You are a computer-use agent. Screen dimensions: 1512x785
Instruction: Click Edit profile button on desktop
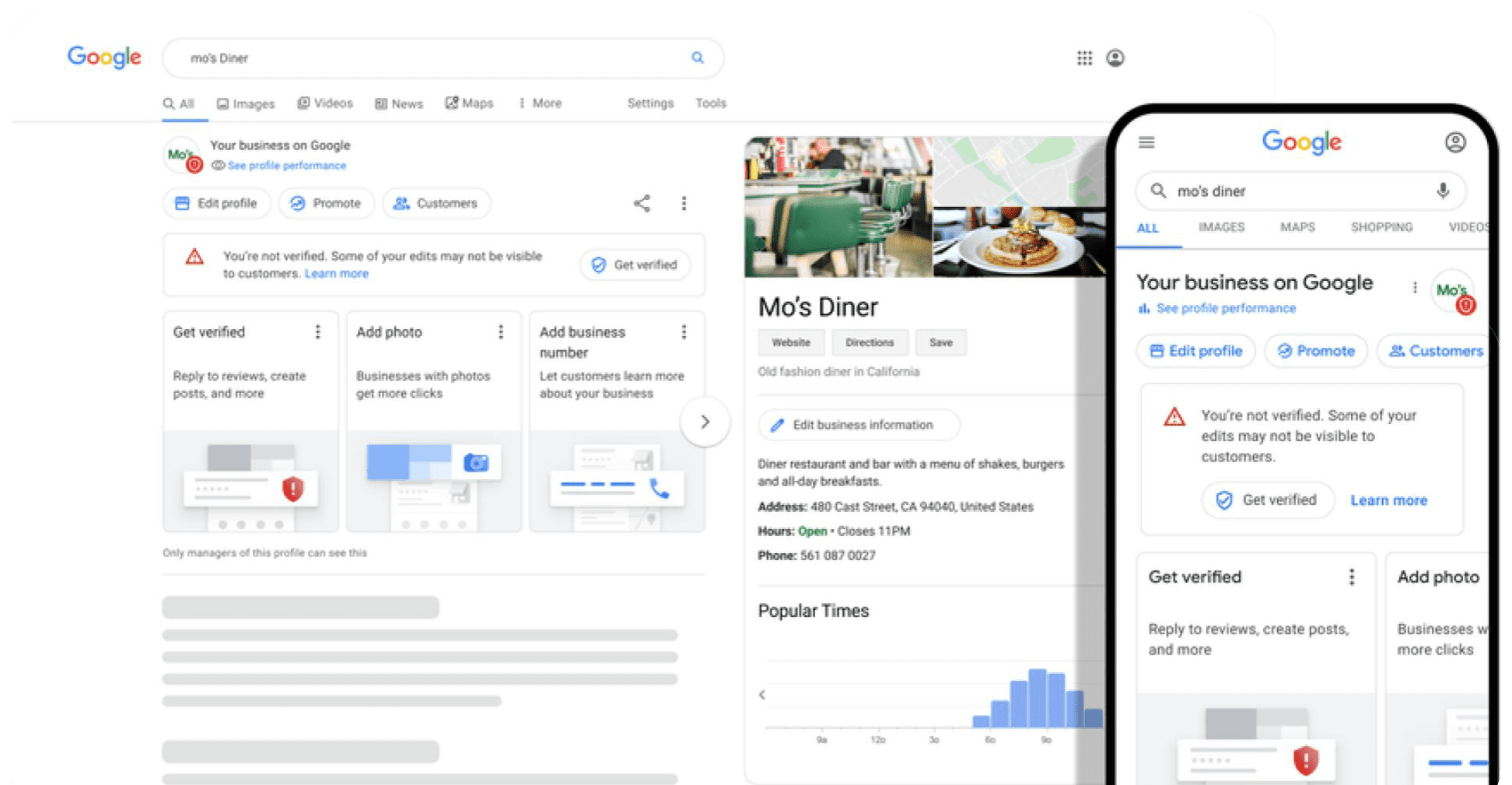click(x=216, y=203)
